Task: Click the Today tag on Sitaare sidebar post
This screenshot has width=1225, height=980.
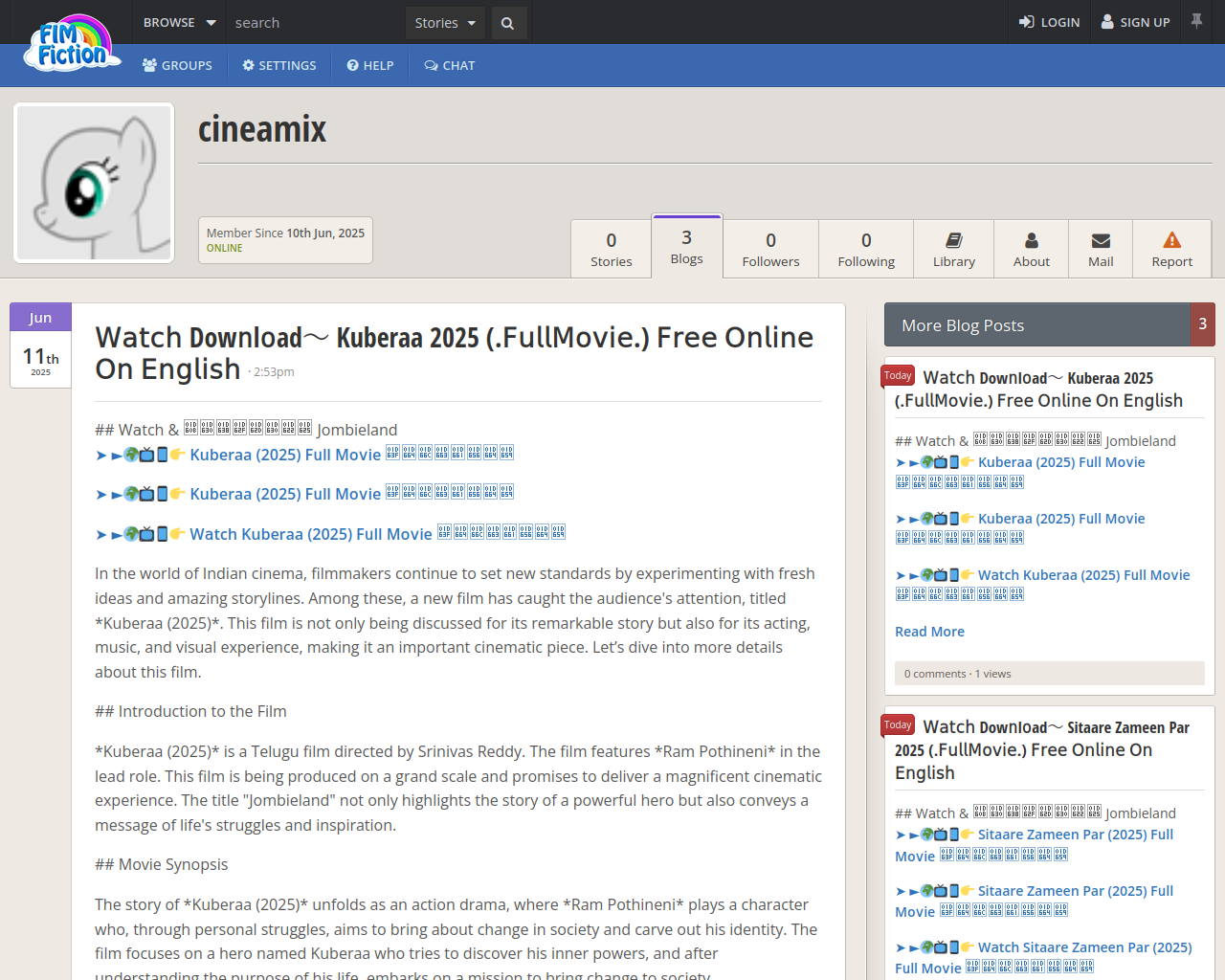Action: 898,725
